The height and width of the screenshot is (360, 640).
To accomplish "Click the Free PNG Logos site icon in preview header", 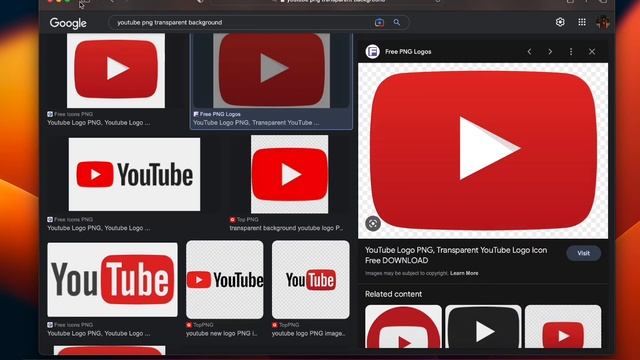I will 372,51.
